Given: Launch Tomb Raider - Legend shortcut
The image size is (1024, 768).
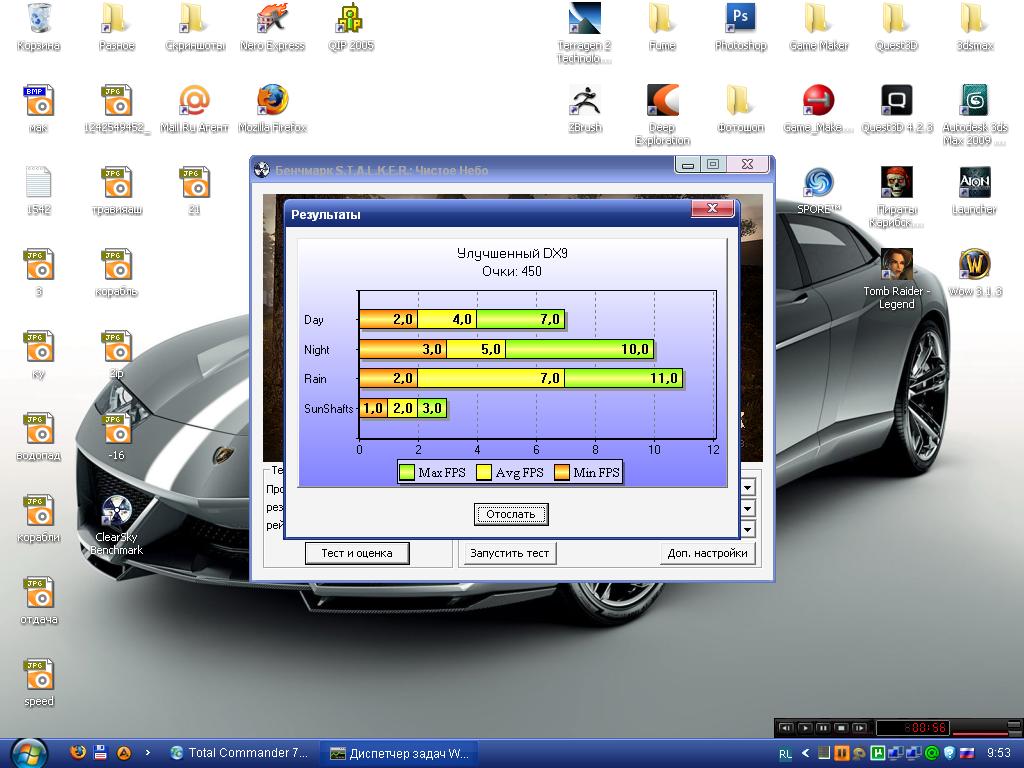Looking at the screenshot, I should (896, 266).
